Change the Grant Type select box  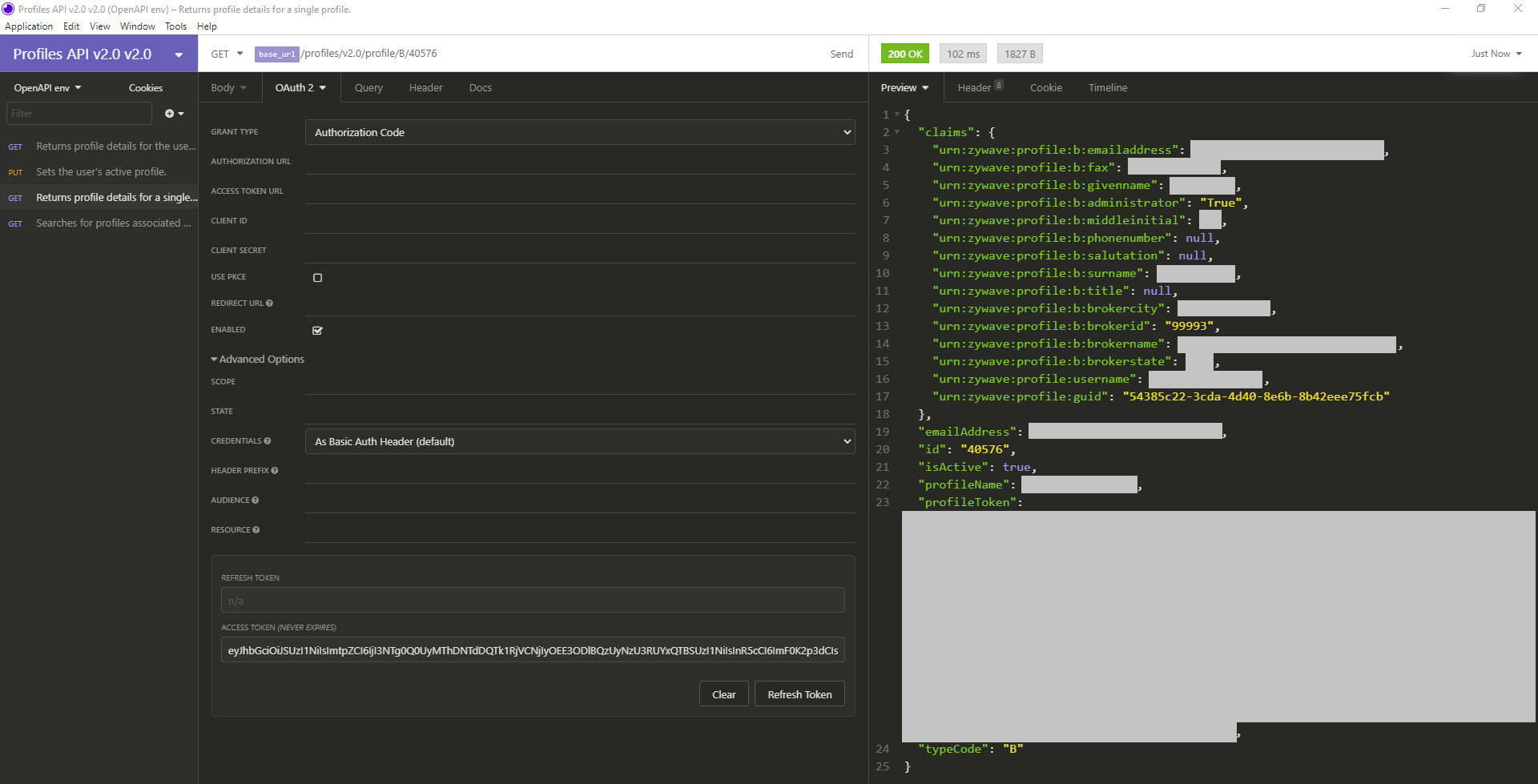pyautogui.click(x=580, y=132)
